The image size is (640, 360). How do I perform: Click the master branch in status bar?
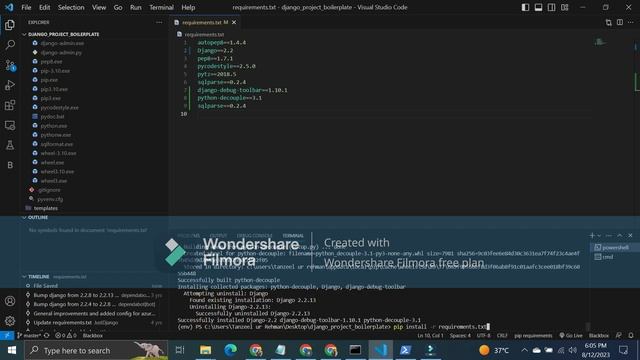tap(29, 336)
